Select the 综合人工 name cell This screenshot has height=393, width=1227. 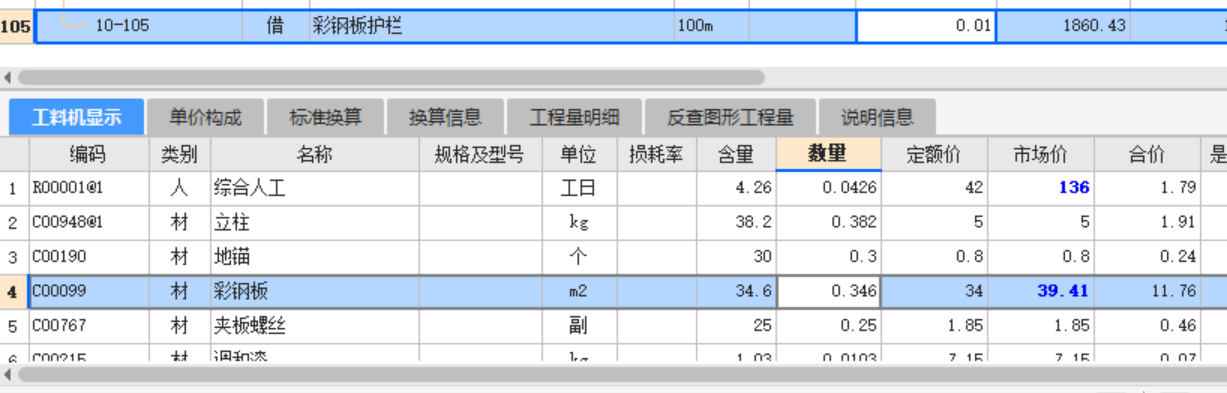point(315,188)
